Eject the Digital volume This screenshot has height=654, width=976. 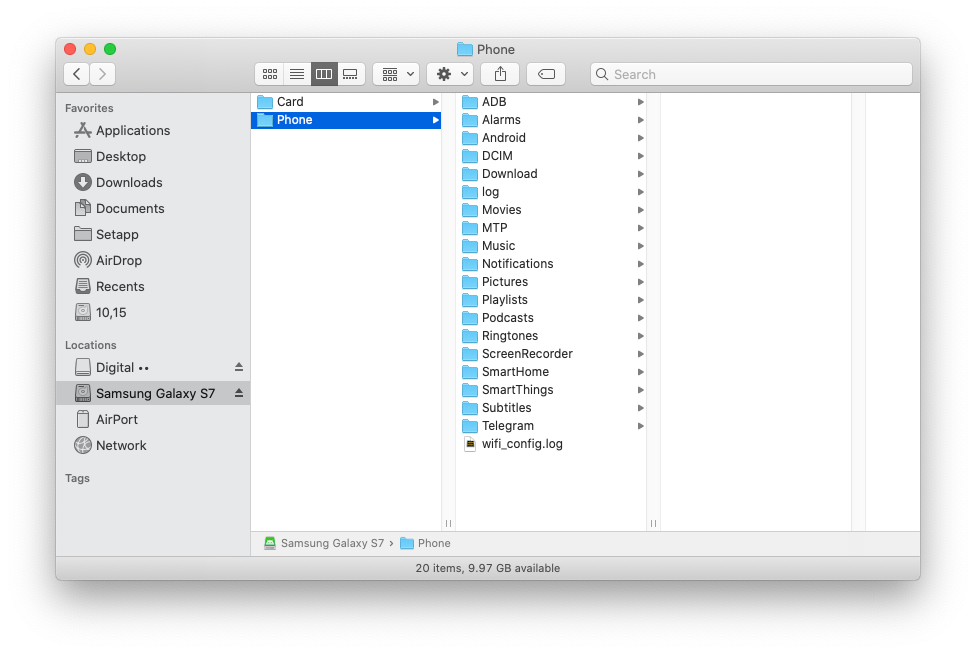(x=238, y=367)
